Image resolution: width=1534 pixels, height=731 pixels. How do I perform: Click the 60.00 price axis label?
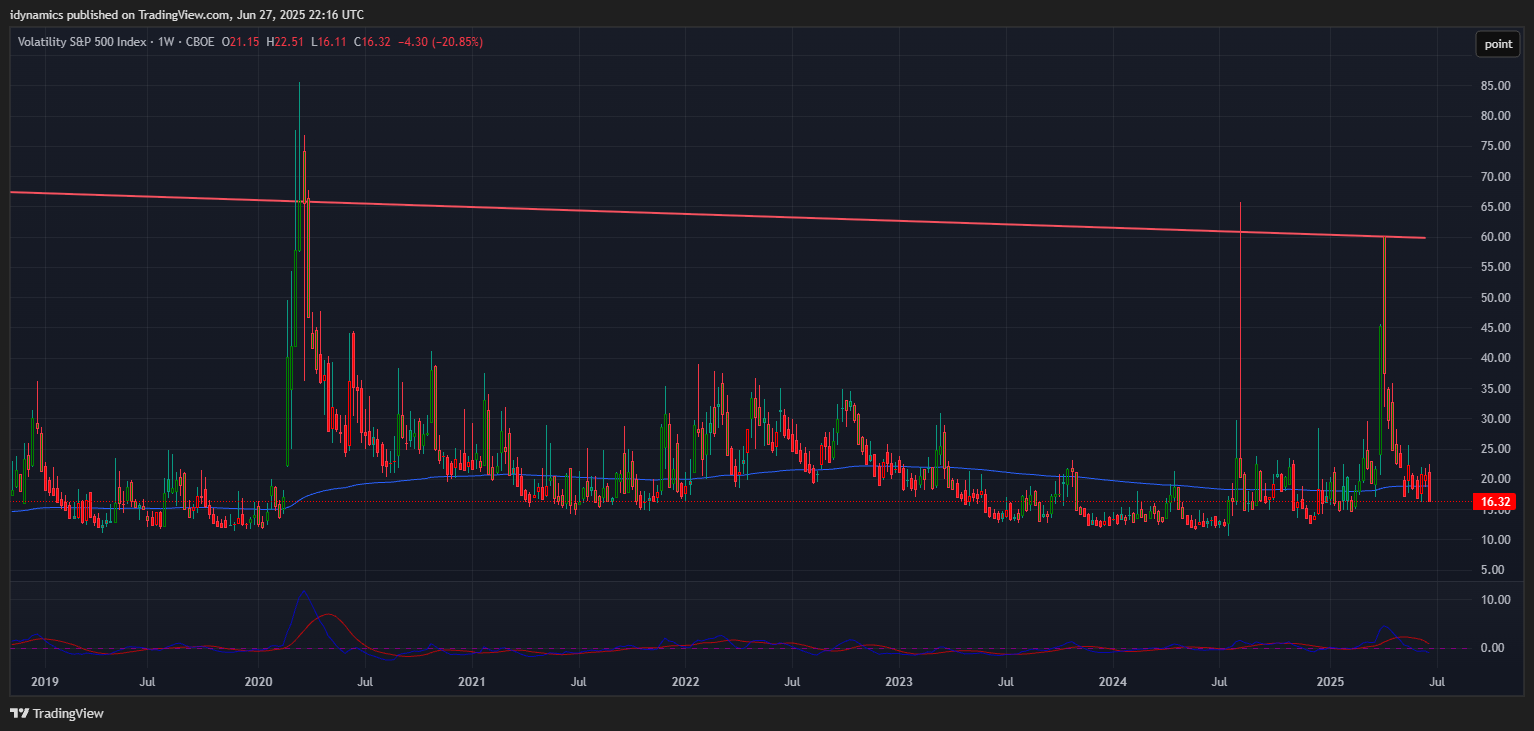1494,237
